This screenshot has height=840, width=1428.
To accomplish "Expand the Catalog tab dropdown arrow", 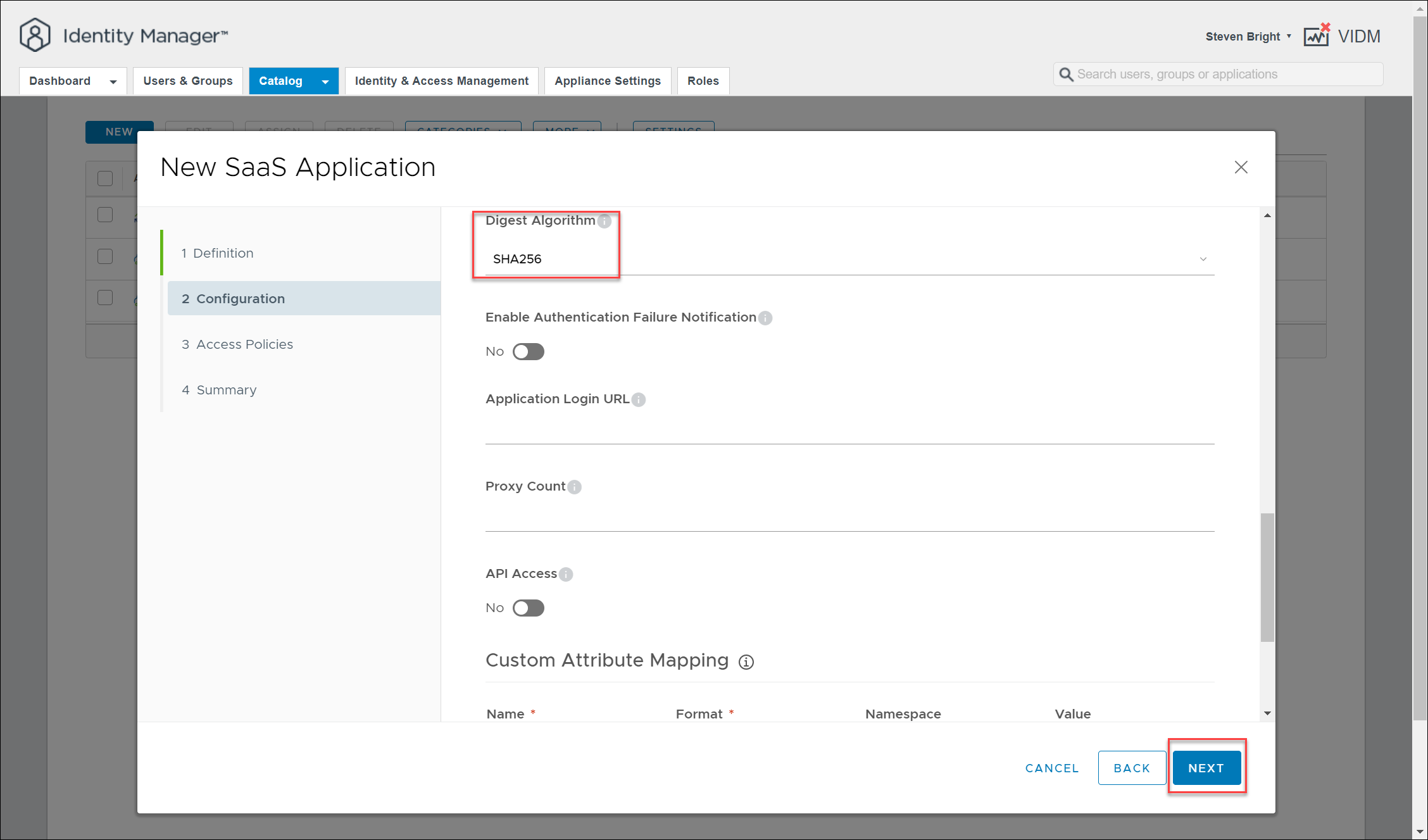I will [x=325, y=82].
